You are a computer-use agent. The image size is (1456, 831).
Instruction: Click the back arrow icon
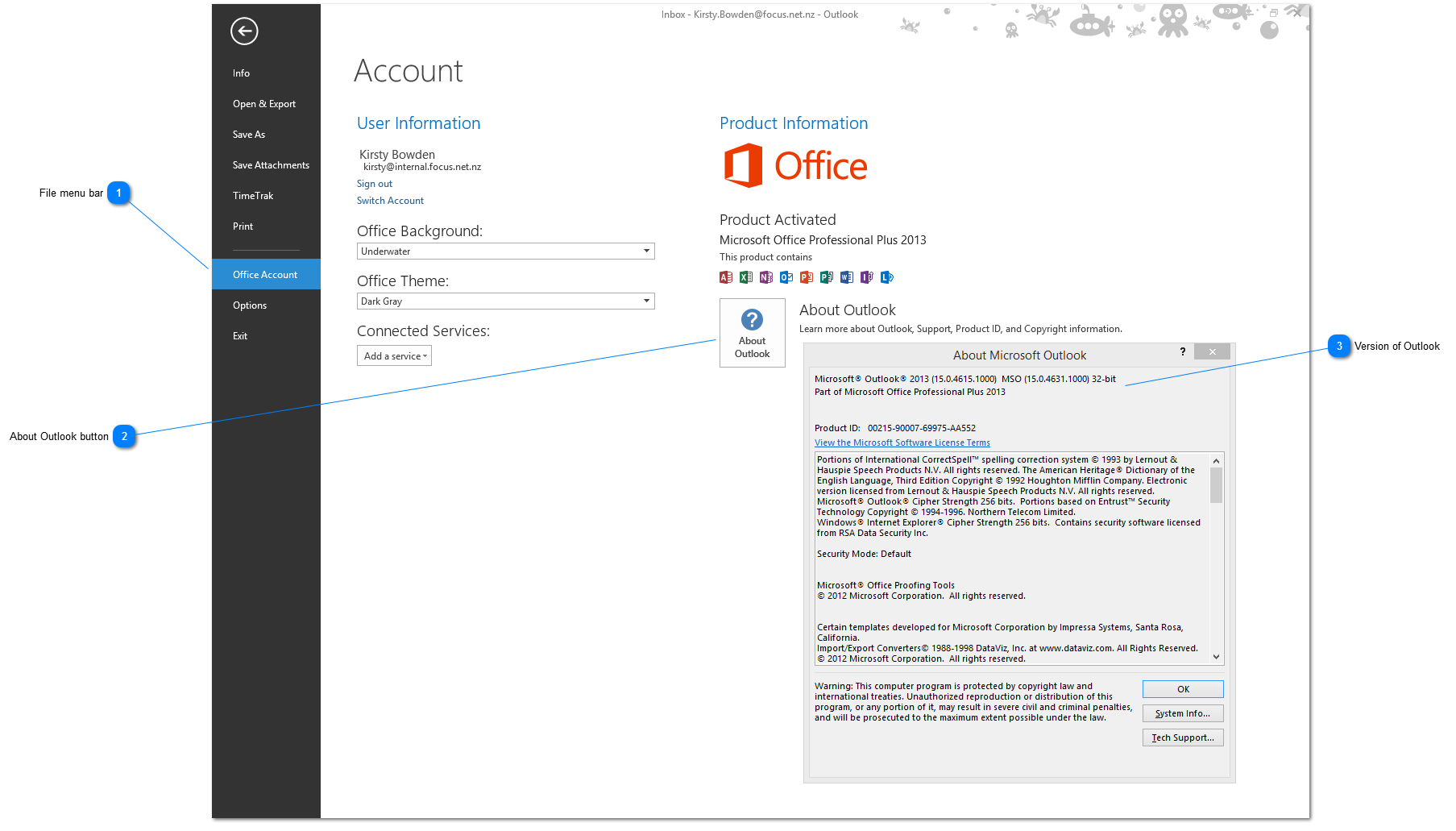coord(244,31)
